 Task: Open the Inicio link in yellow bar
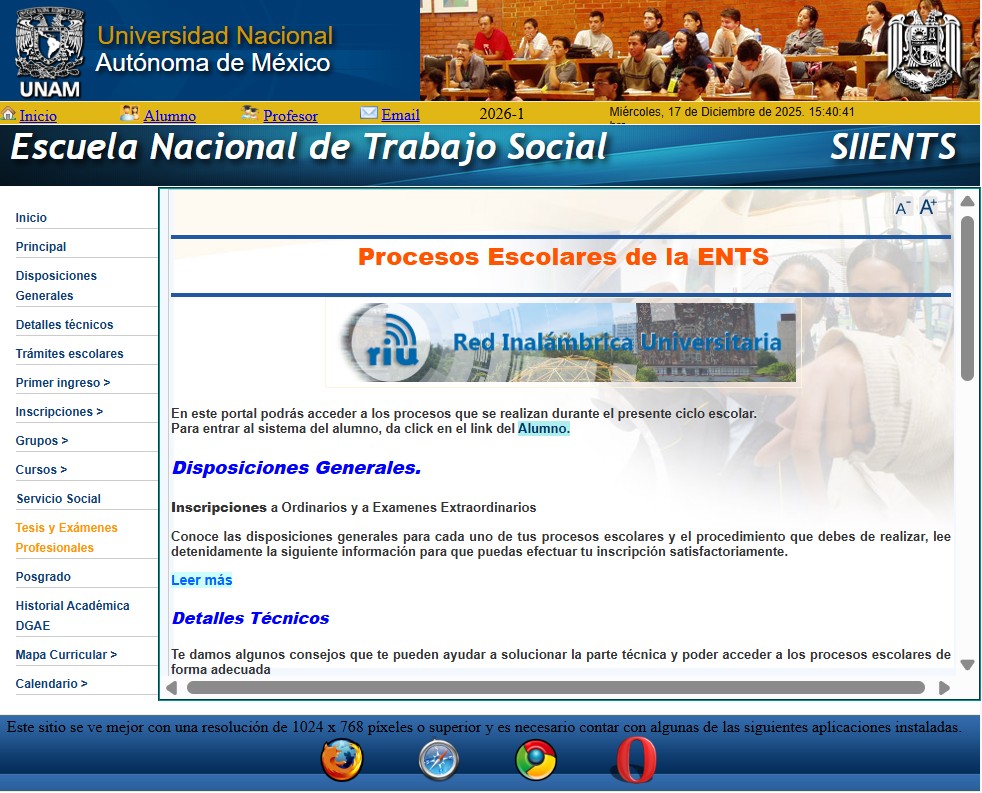click(x=38, y=116)
